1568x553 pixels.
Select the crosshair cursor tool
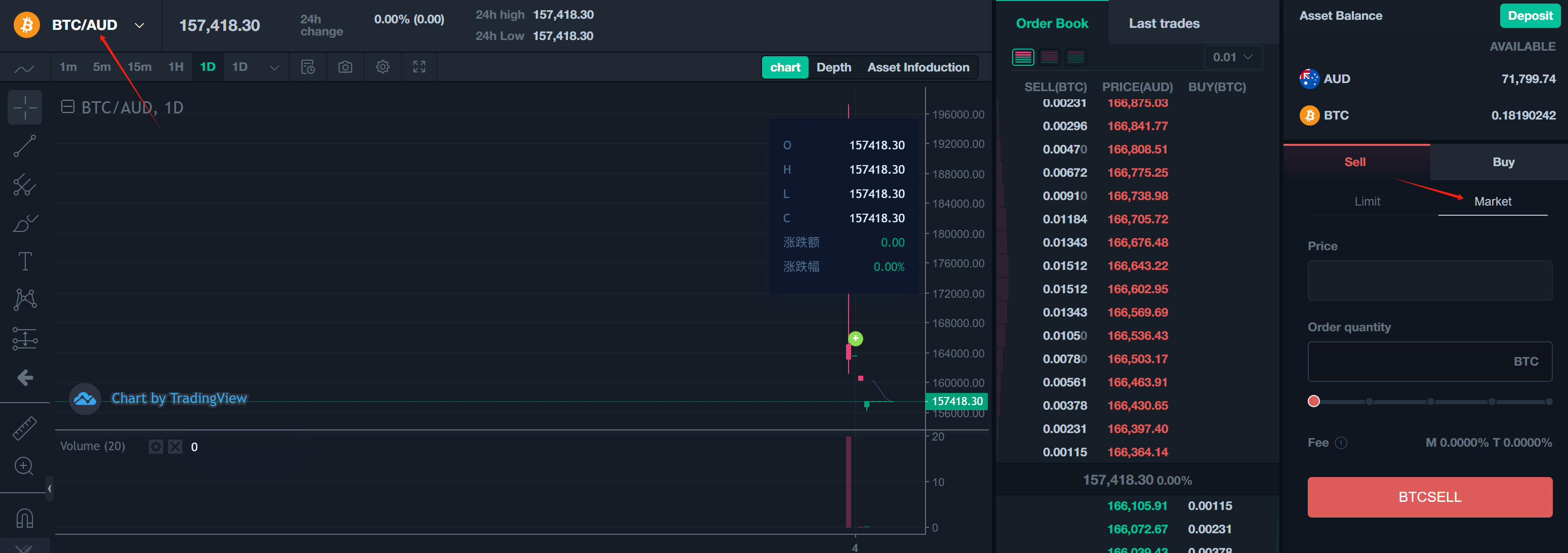point(24,107)
